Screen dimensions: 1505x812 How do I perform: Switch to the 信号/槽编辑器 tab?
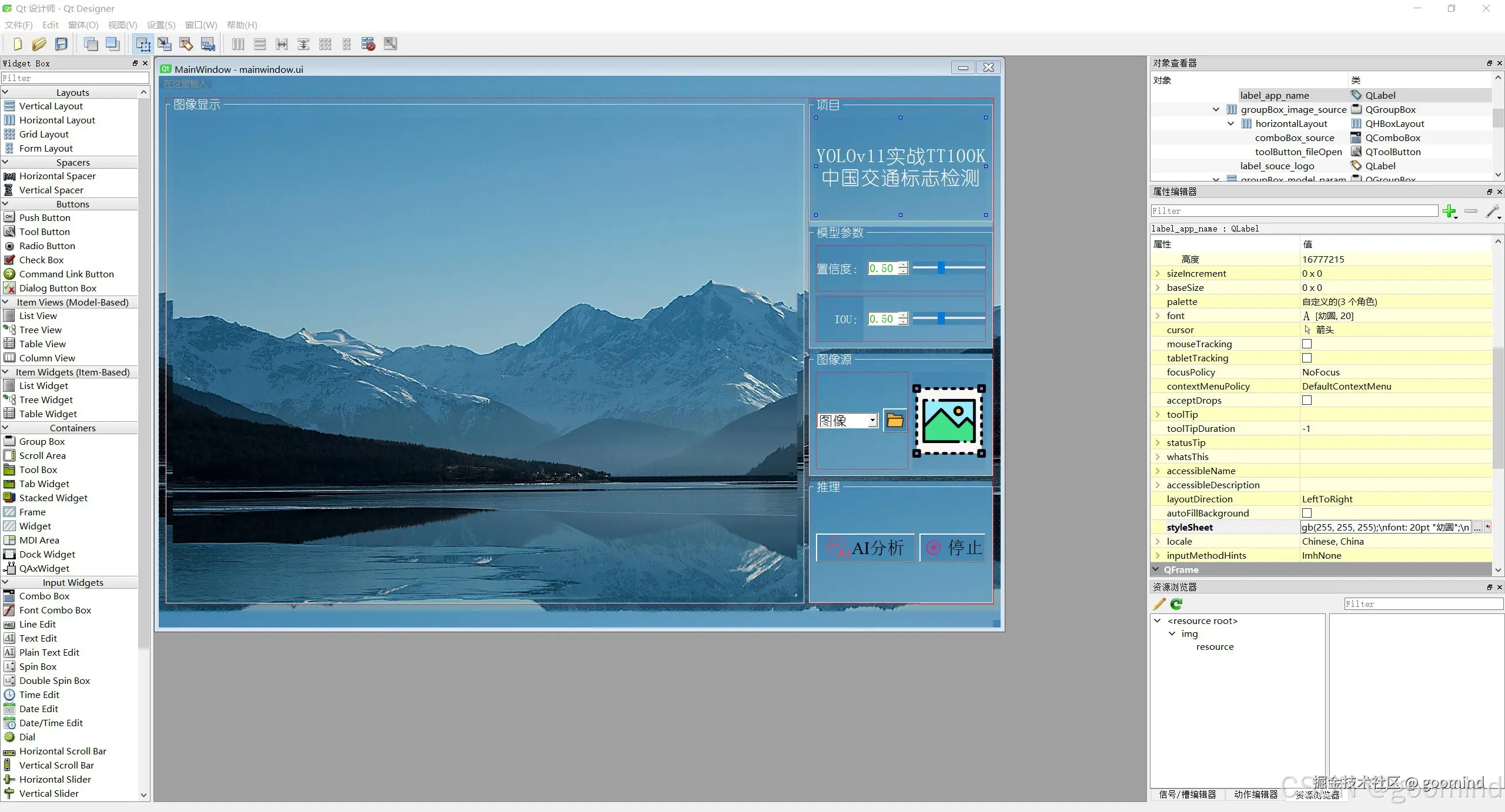[x=1187, y=794]
